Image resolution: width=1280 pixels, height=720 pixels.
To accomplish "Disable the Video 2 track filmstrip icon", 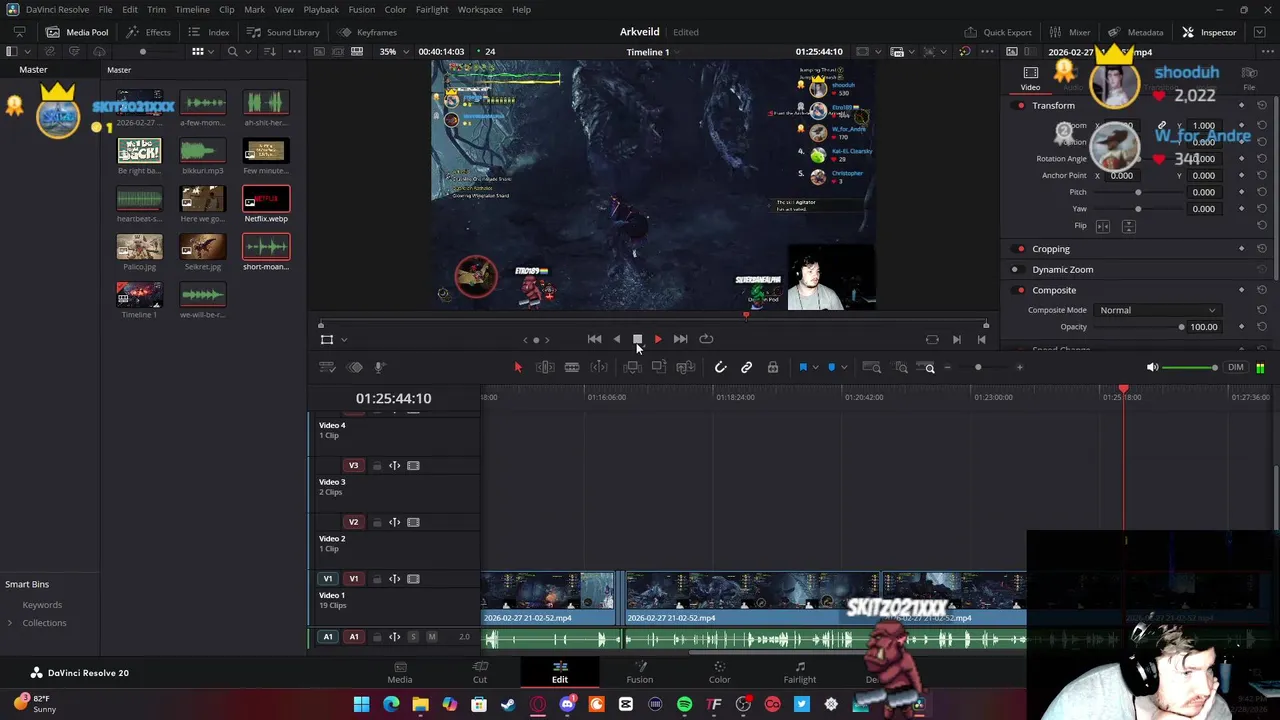I will pos(413,522).
